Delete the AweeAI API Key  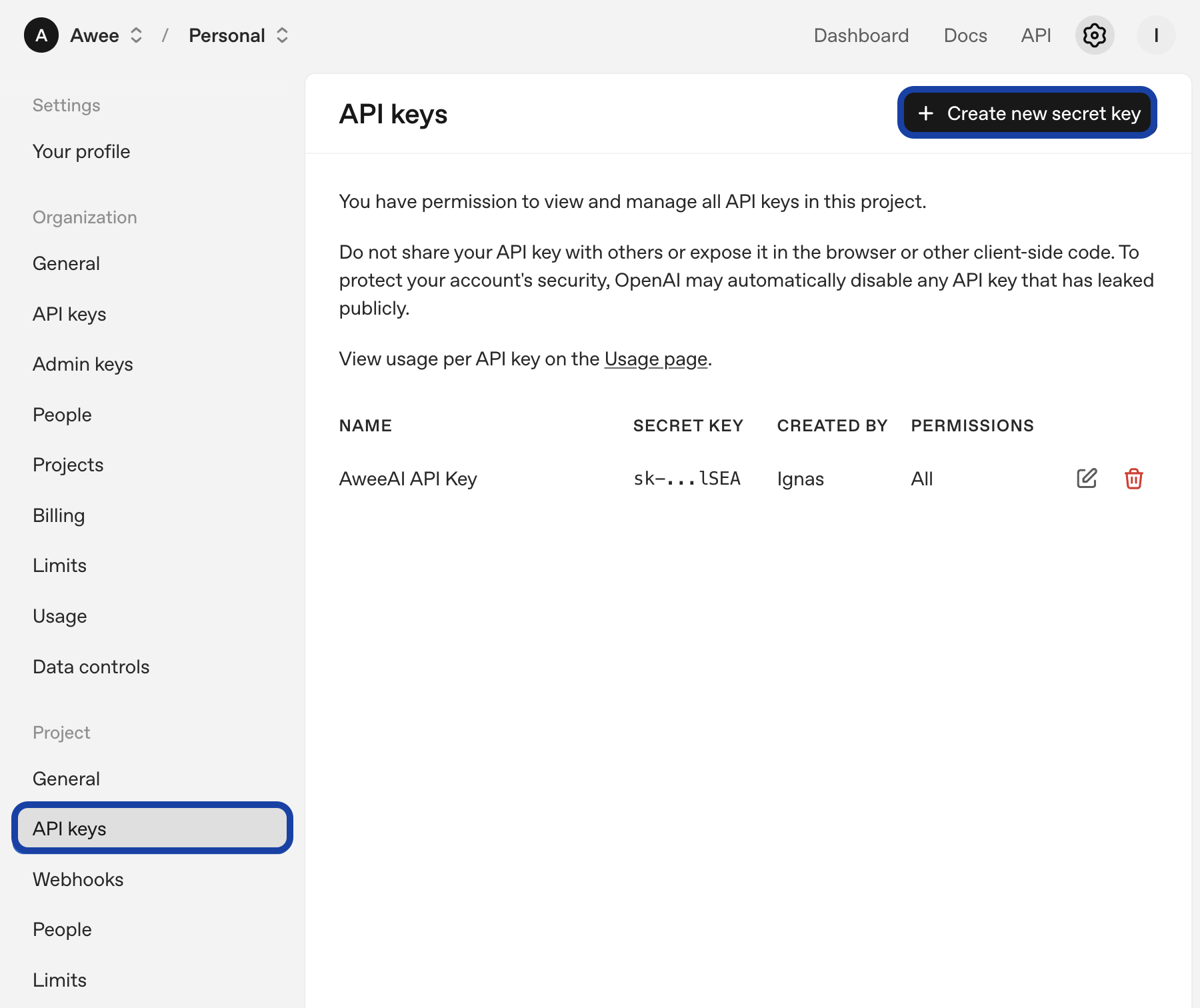click(x=1133, y=479)
